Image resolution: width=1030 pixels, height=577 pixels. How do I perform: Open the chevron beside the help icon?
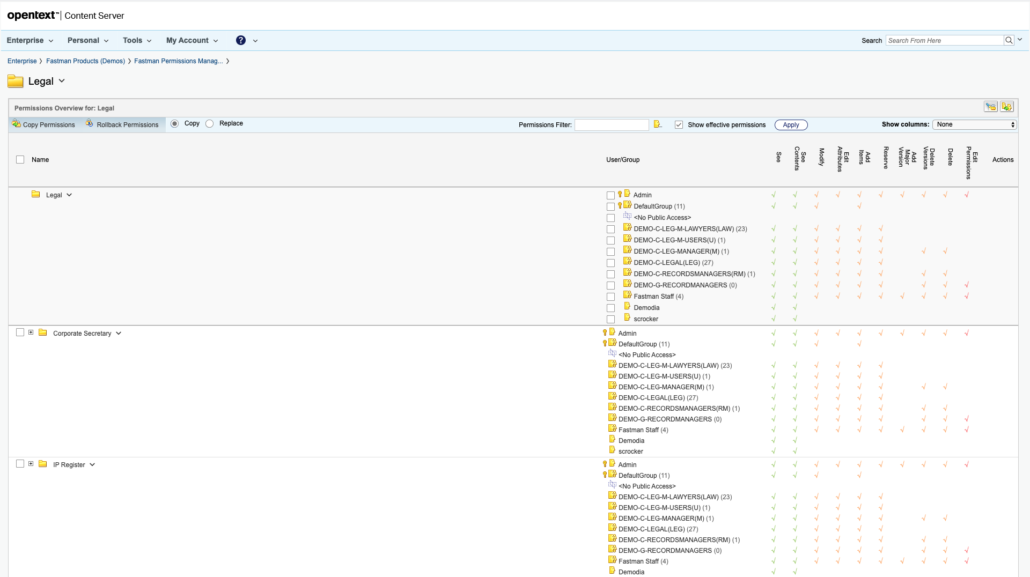click(x=256, y=41)
